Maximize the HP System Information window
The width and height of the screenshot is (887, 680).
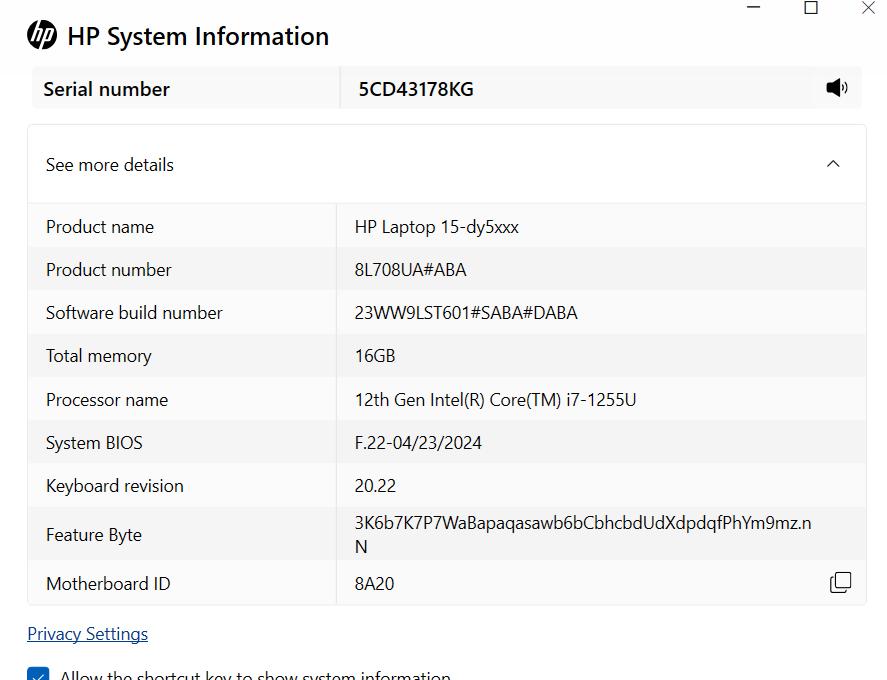tap(811, 8)
